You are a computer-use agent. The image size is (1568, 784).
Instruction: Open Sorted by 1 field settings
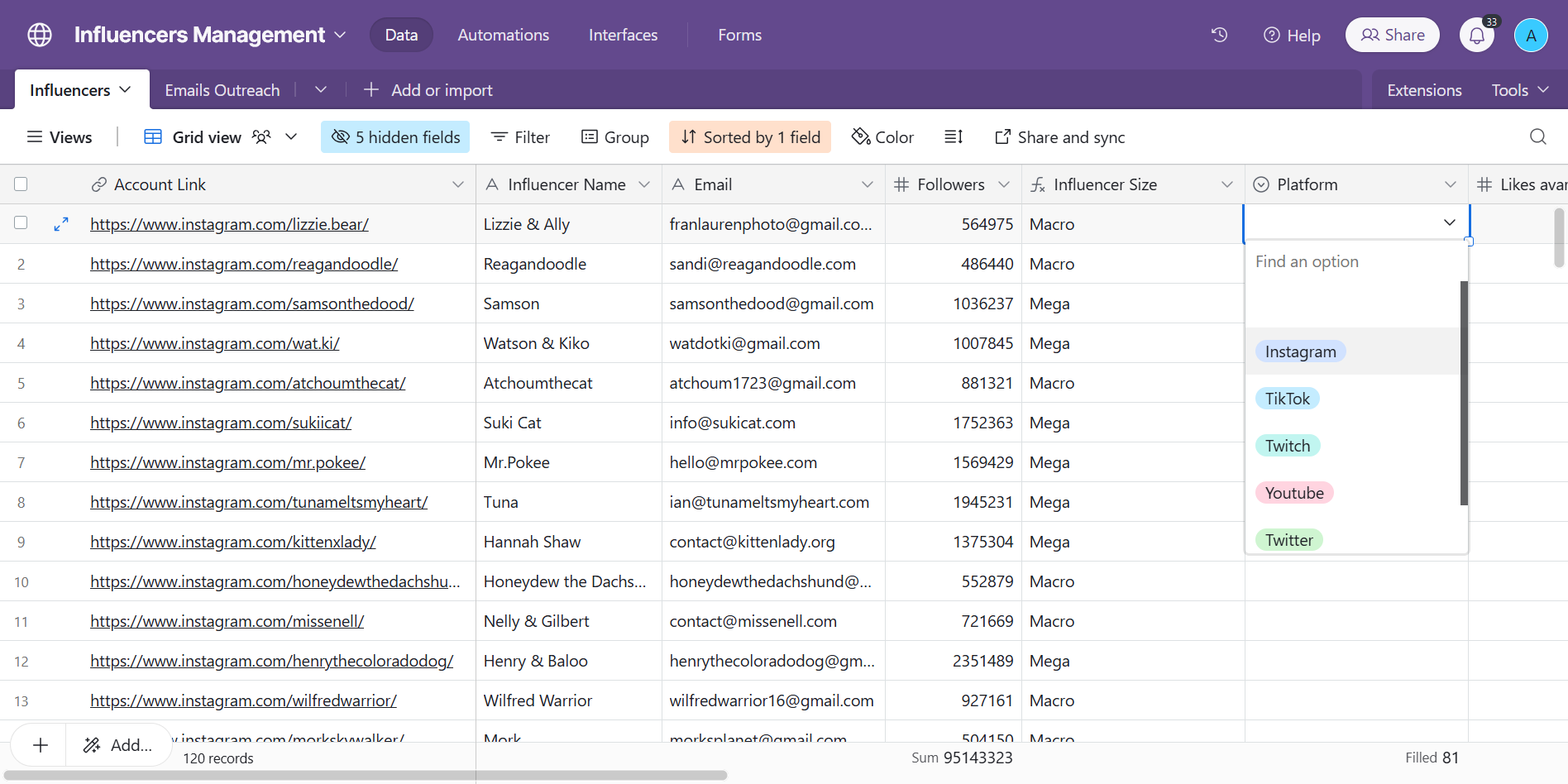pyautogui.click(x=750, y=136)
